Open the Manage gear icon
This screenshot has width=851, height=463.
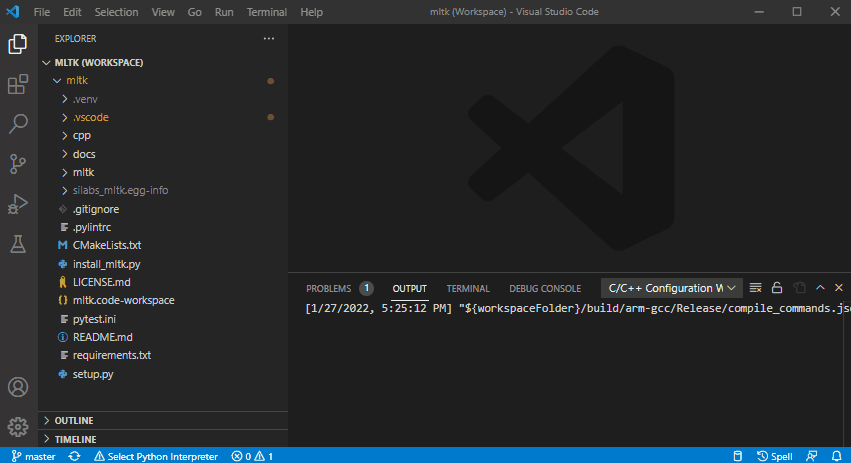tap(17, 427)
